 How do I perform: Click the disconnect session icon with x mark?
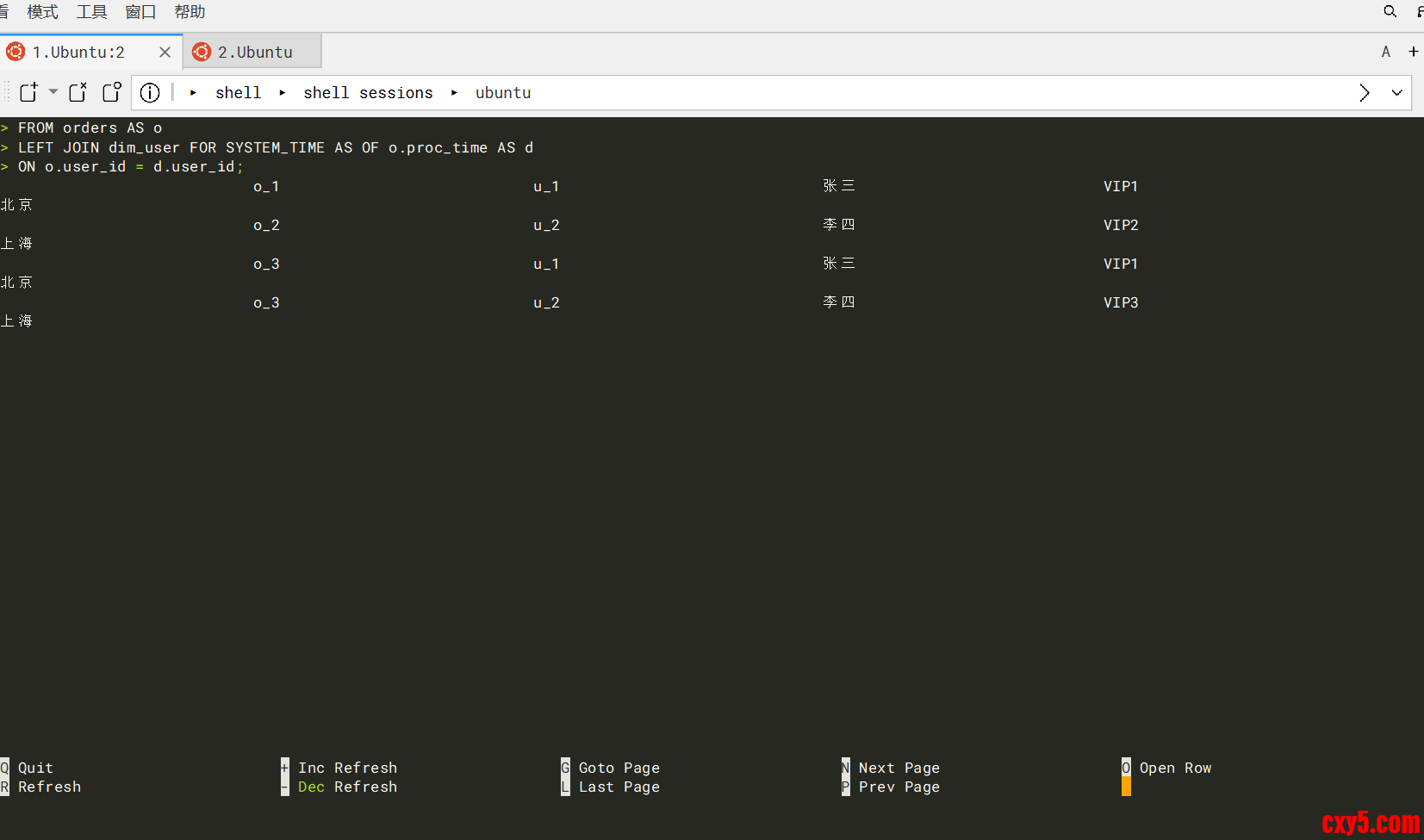78,92
